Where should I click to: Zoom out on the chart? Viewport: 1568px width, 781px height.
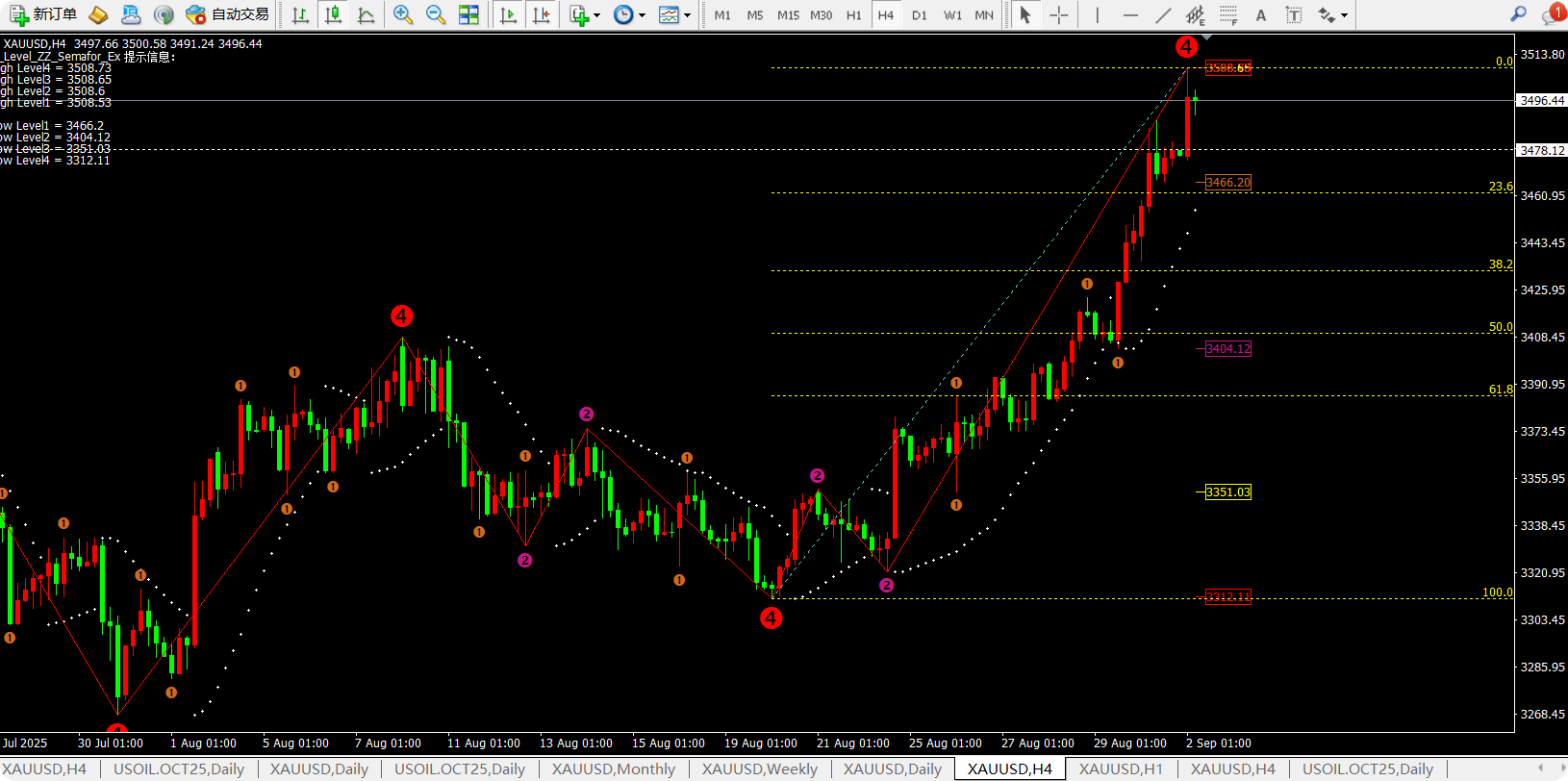(436, 14)
